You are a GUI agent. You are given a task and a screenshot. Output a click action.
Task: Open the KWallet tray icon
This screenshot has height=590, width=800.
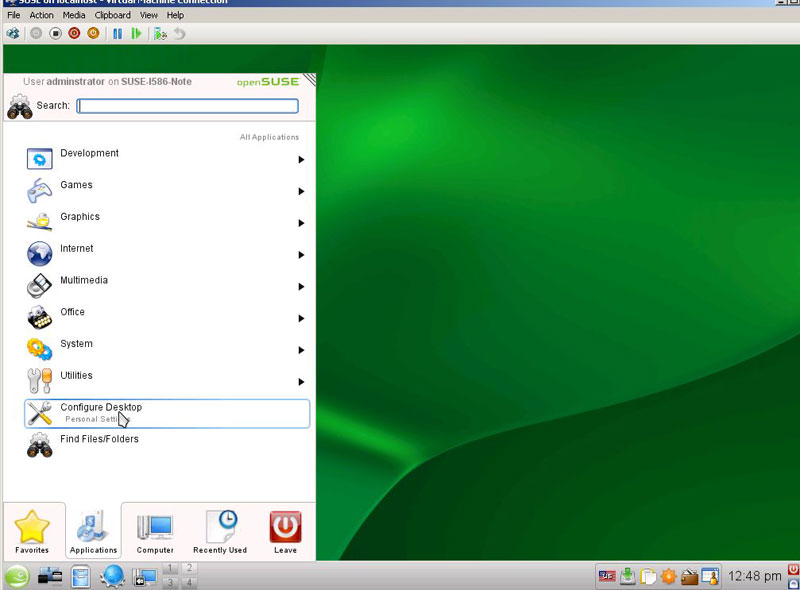coord(689,577)
